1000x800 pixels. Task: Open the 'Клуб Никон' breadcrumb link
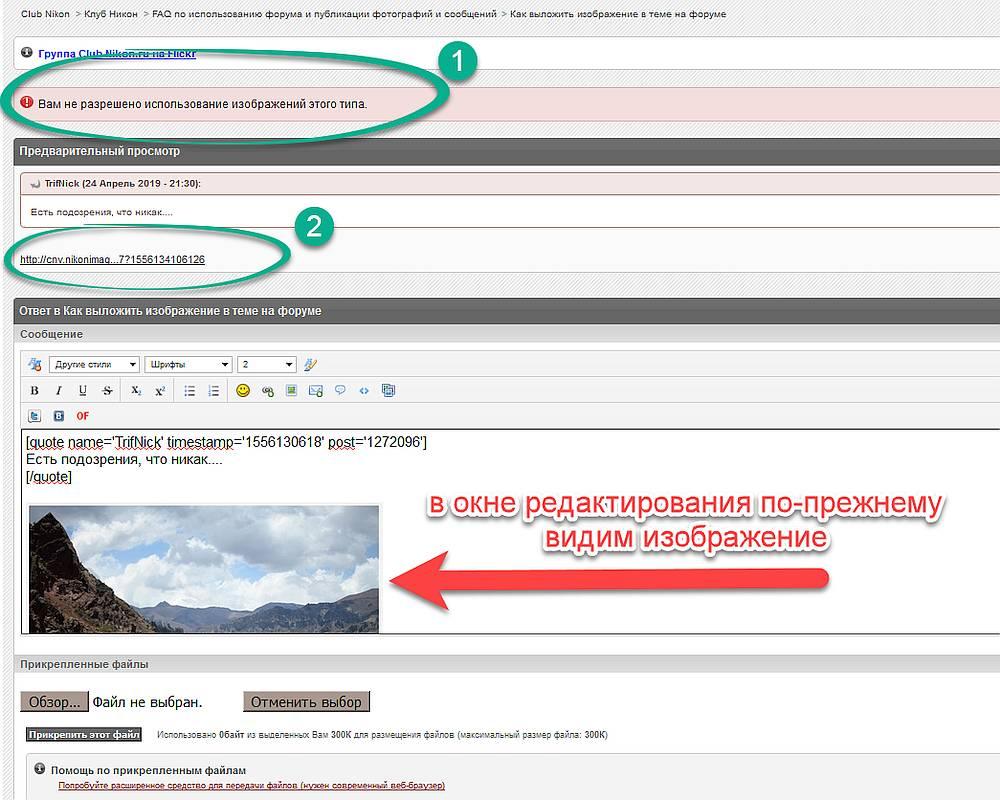111,14
